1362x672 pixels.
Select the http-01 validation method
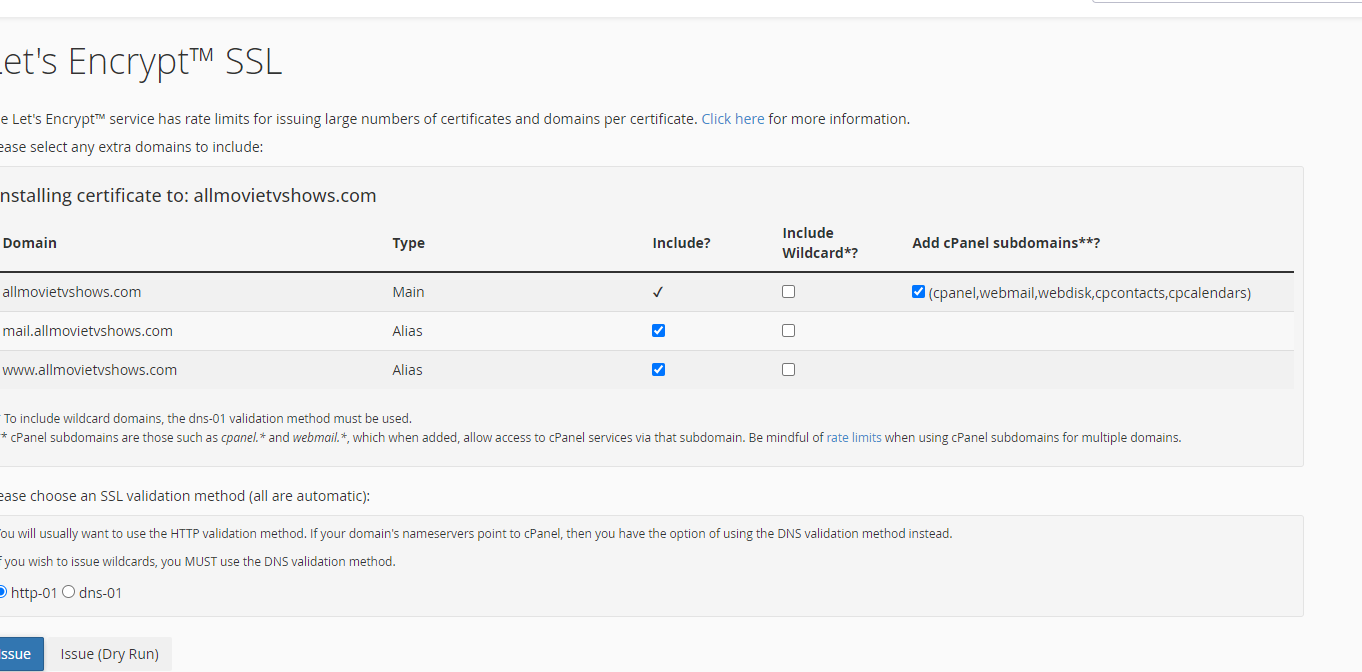click(3, 592)
